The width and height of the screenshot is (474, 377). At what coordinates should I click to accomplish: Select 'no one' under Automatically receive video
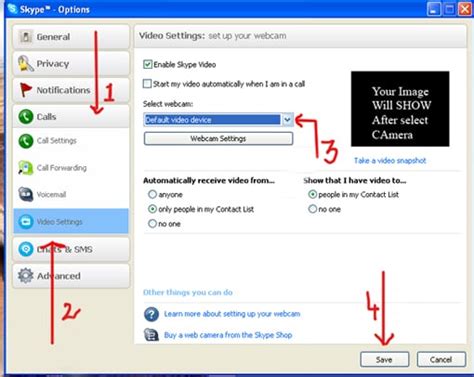pos(152,224)
